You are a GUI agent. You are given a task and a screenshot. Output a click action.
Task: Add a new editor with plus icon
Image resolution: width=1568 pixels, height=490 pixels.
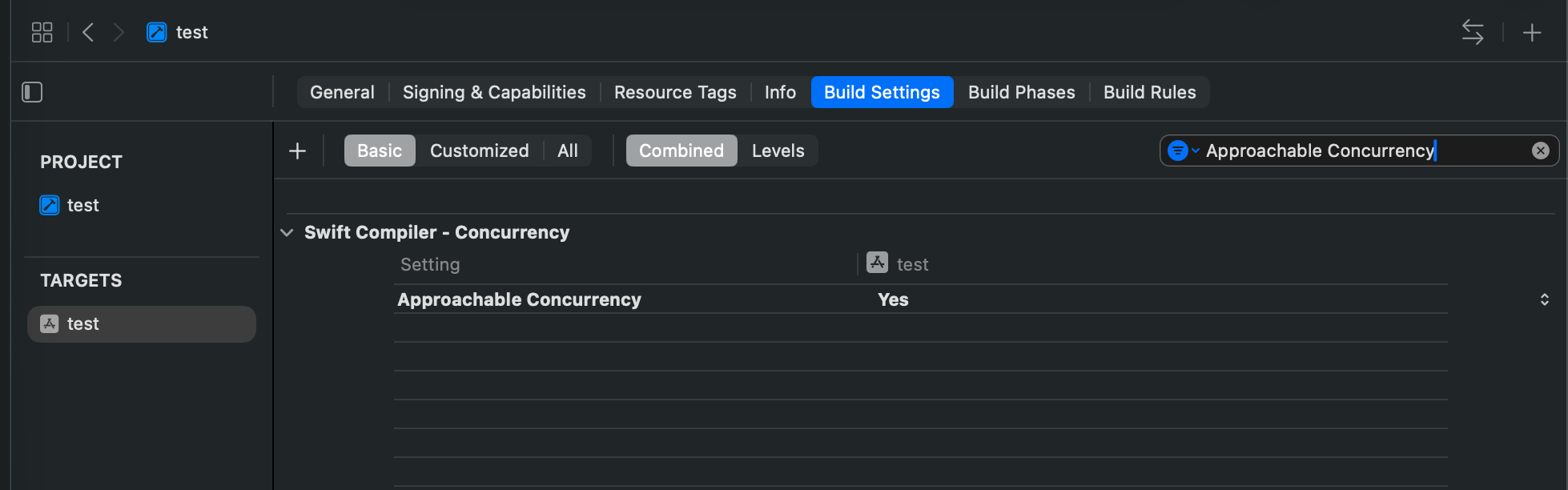tap(1531, 32)
